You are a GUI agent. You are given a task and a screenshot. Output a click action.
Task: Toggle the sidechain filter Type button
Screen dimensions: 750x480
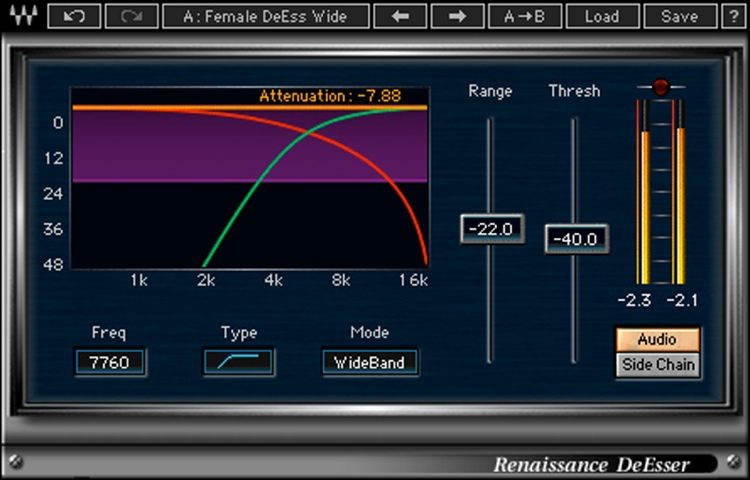[238, 362]
